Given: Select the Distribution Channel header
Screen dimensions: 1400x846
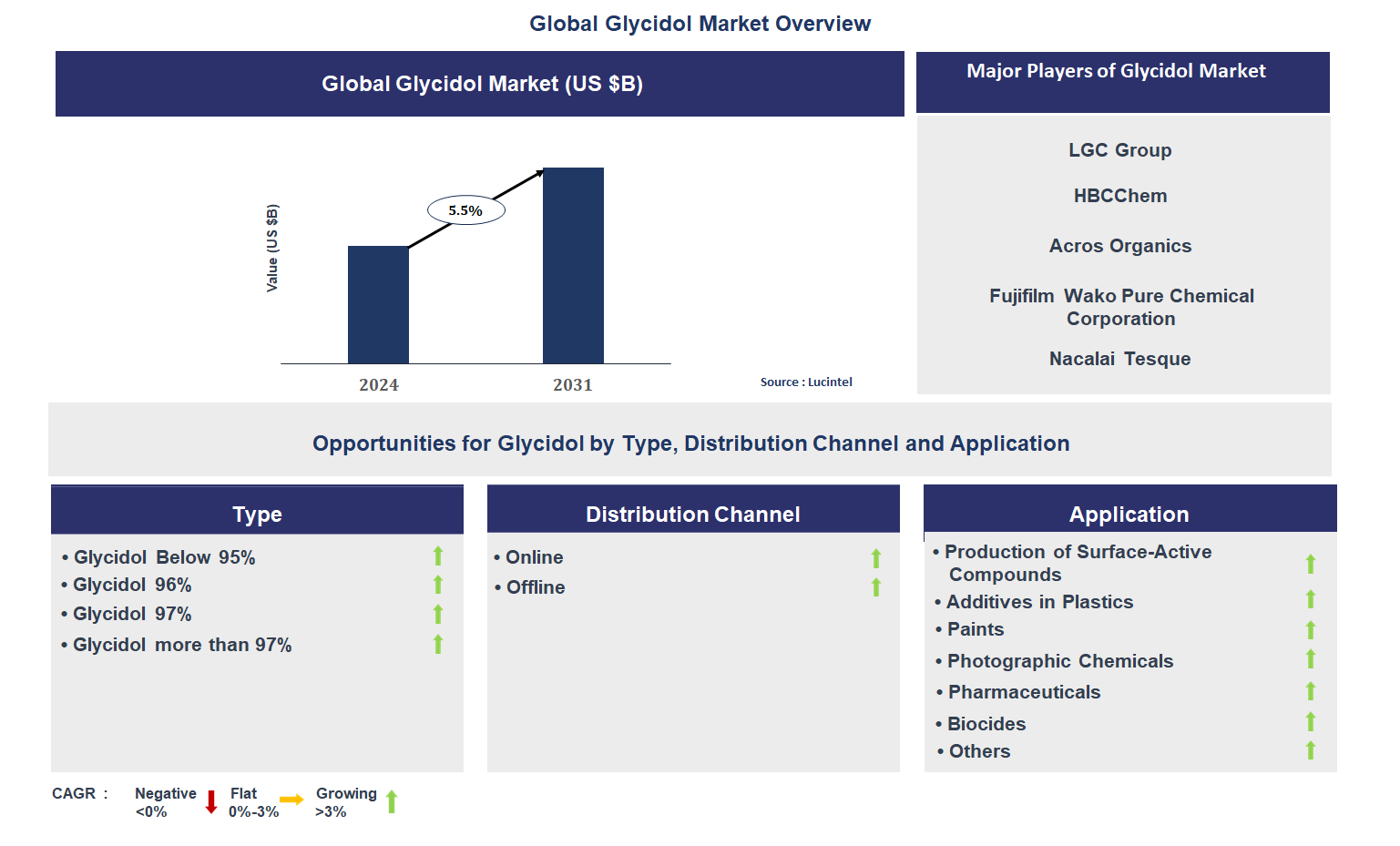Looking at the screenshot, I should (692, 514).
